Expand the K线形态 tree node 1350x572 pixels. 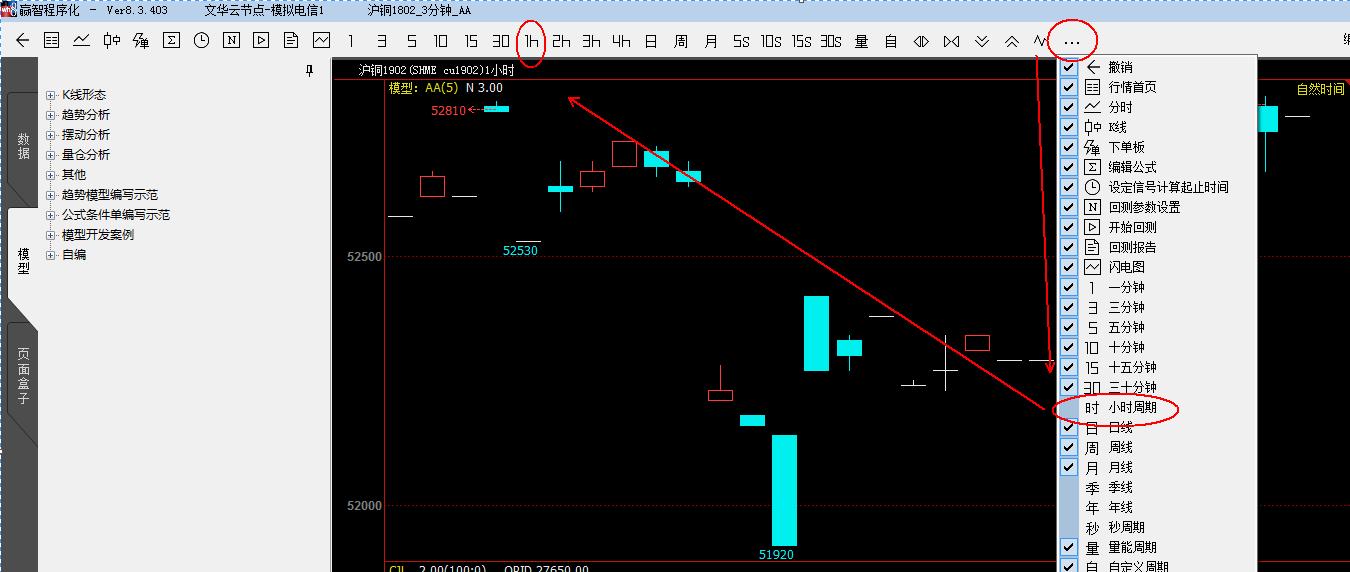[50, 95]
